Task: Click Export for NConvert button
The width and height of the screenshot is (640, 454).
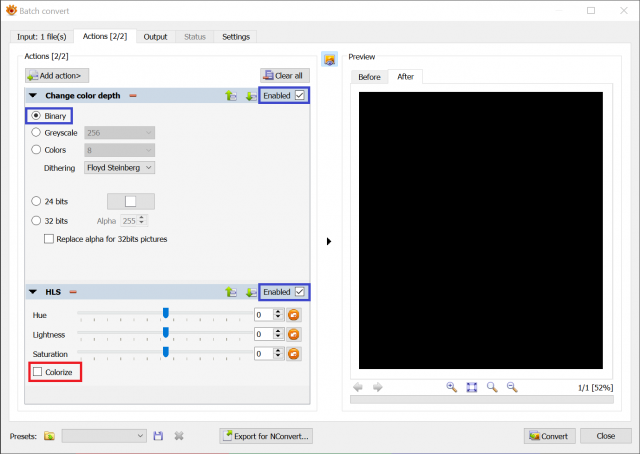Action: (266, 436)
